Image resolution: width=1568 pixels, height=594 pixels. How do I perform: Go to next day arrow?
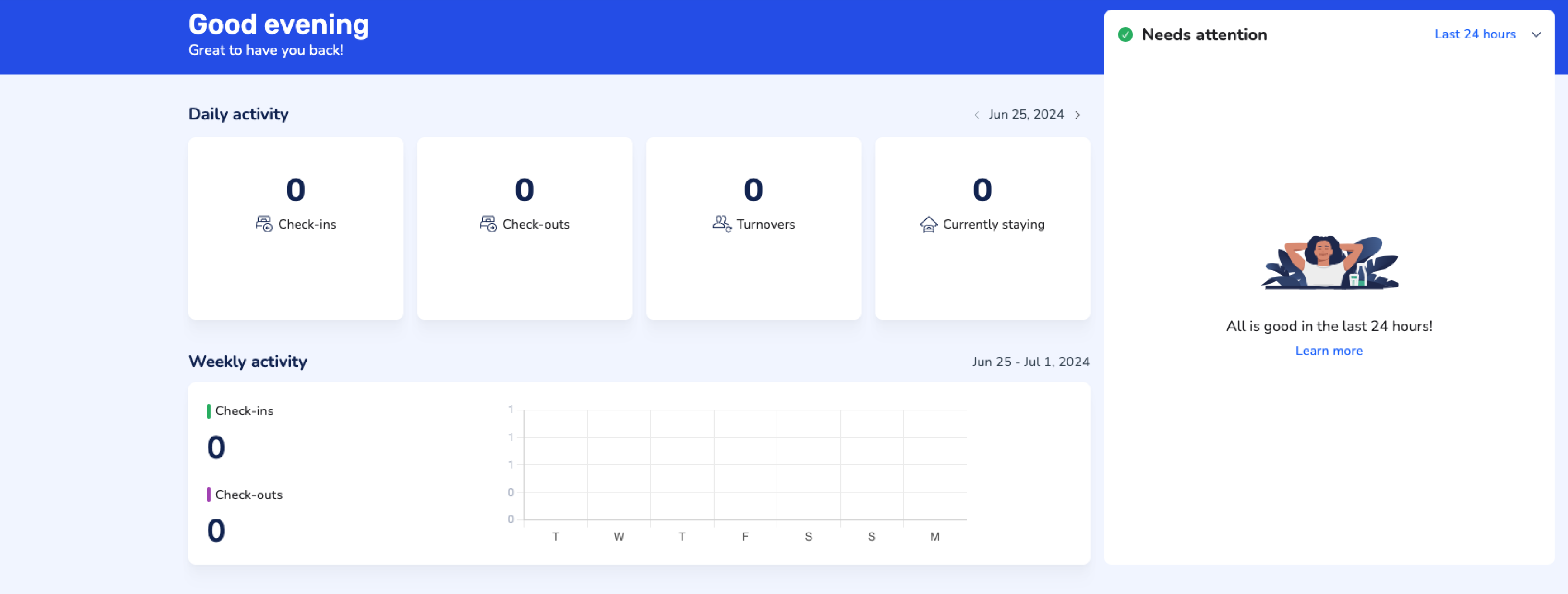click(1077, 115)
